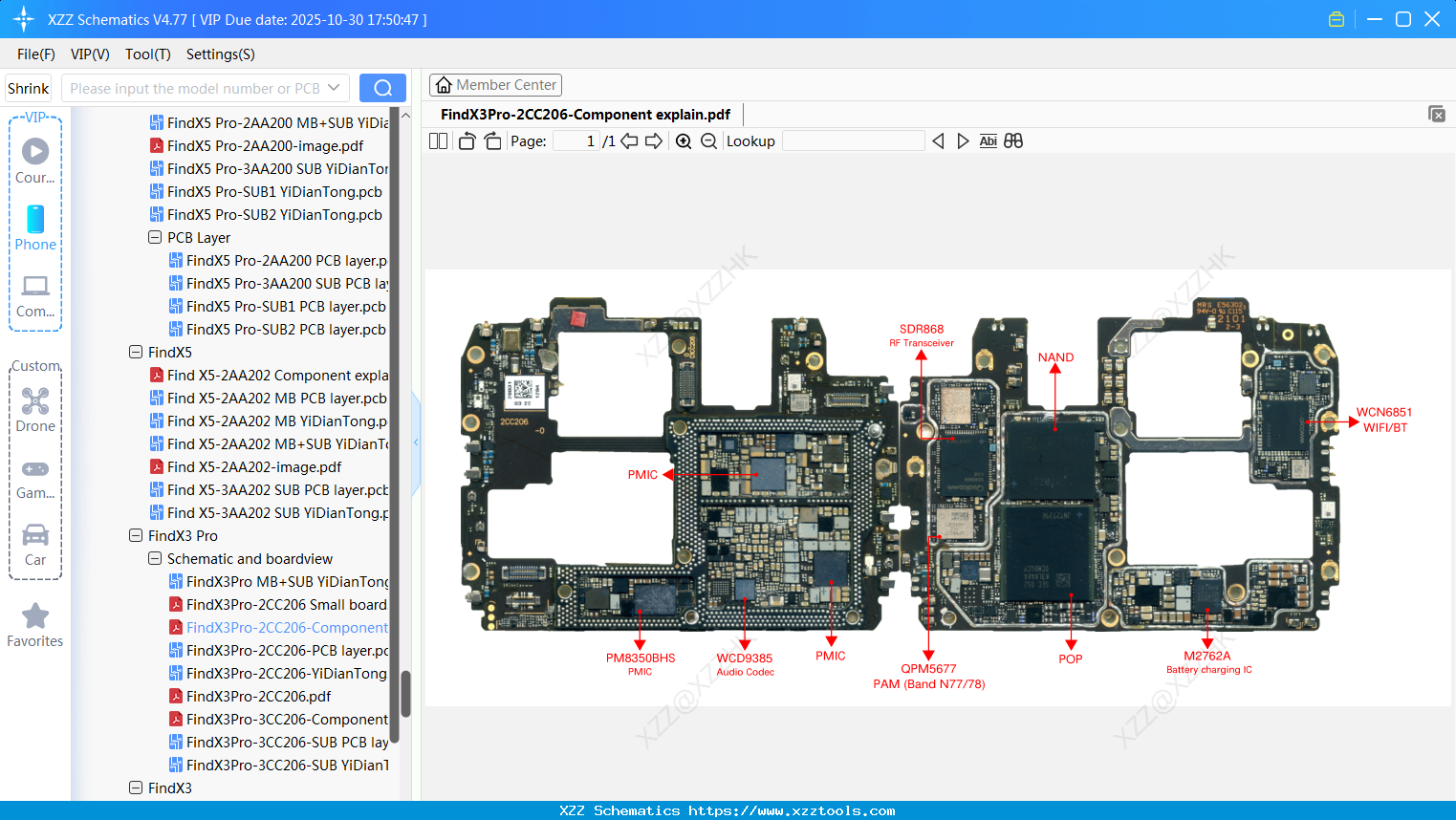Expand the FindX3 tree node
Image resolution: width=1456 pixels, height=820 pixels.
134,788
